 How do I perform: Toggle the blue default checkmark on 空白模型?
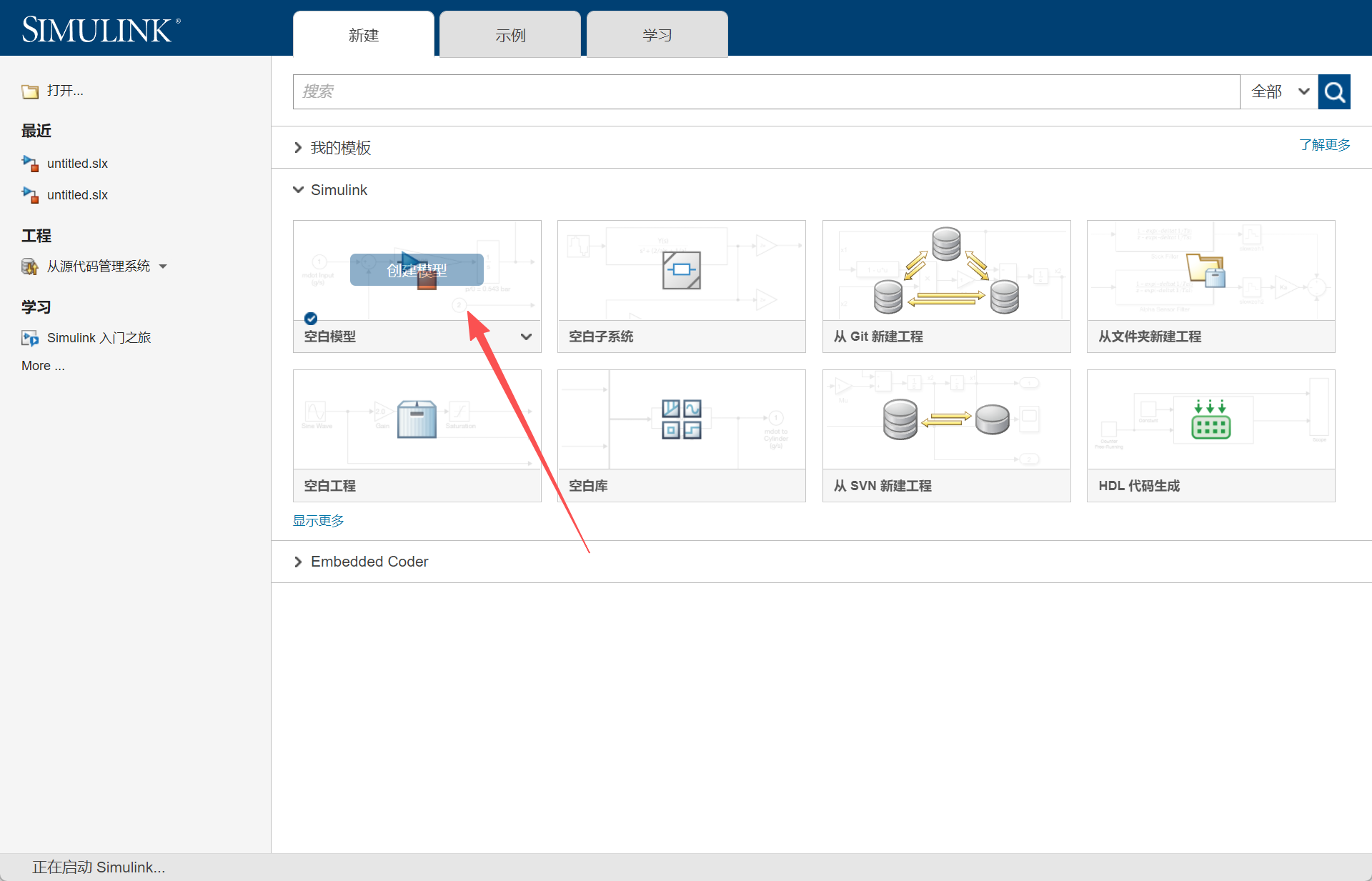(x=311, y=319)
